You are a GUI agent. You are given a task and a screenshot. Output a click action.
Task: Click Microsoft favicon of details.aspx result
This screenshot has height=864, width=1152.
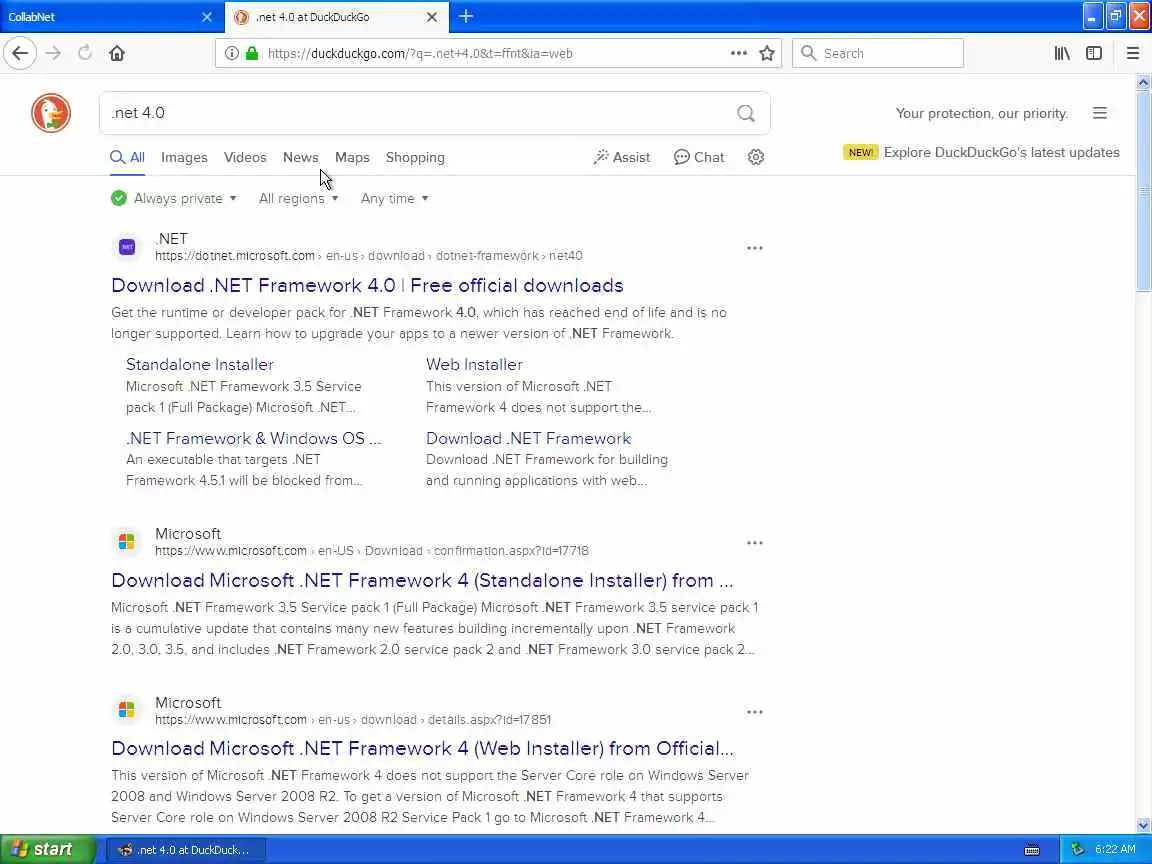(127, 710)
